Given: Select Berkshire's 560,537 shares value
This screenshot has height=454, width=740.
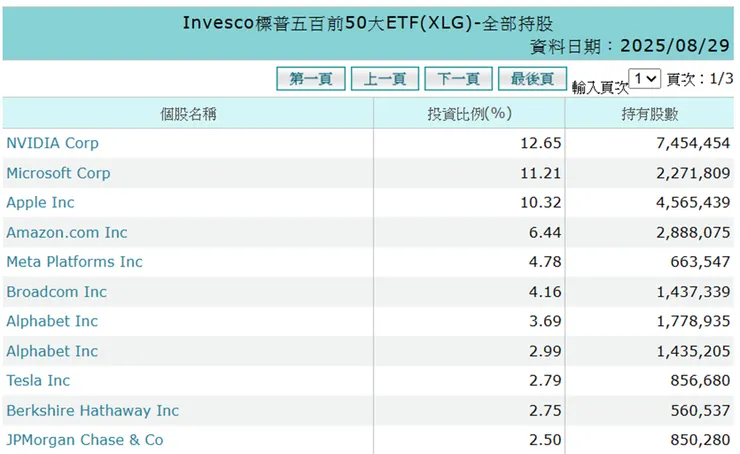Looking at the screenshot, I should click(700, 411).
